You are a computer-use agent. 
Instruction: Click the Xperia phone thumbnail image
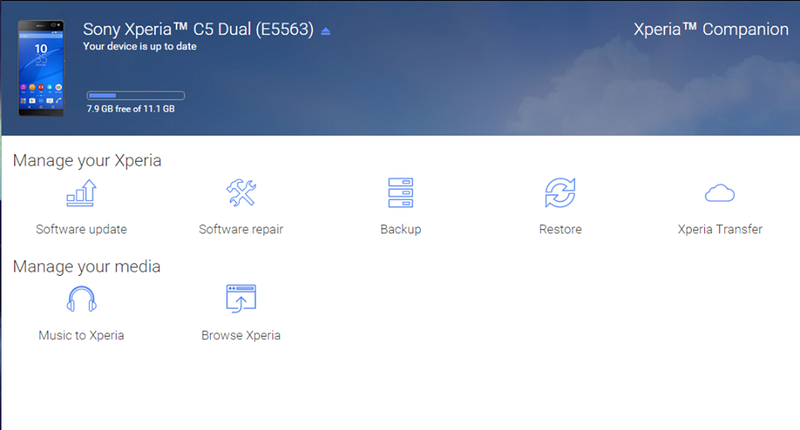click(41, 68)
